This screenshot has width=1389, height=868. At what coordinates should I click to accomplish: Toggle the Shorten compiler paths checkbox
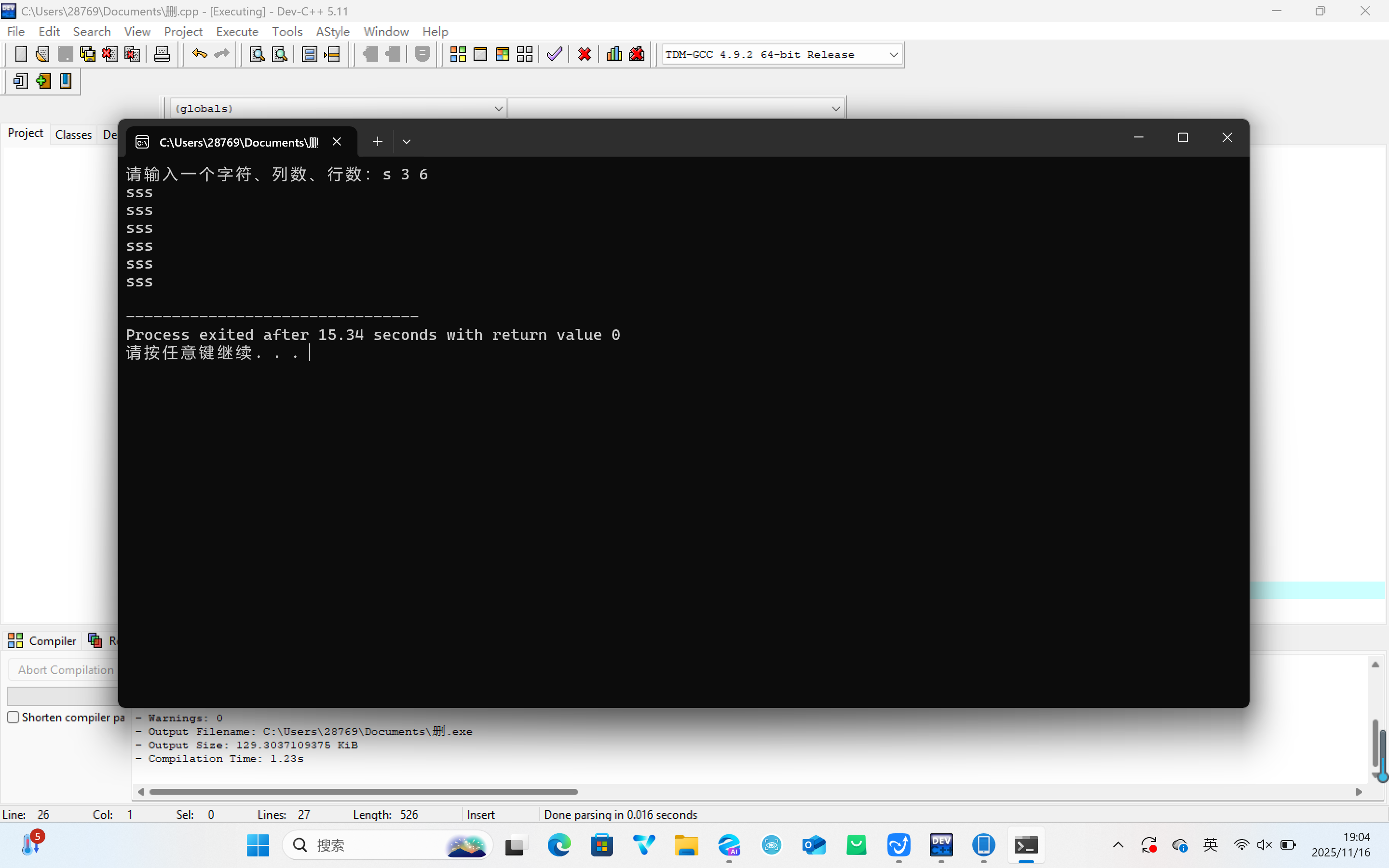(13, 717)
